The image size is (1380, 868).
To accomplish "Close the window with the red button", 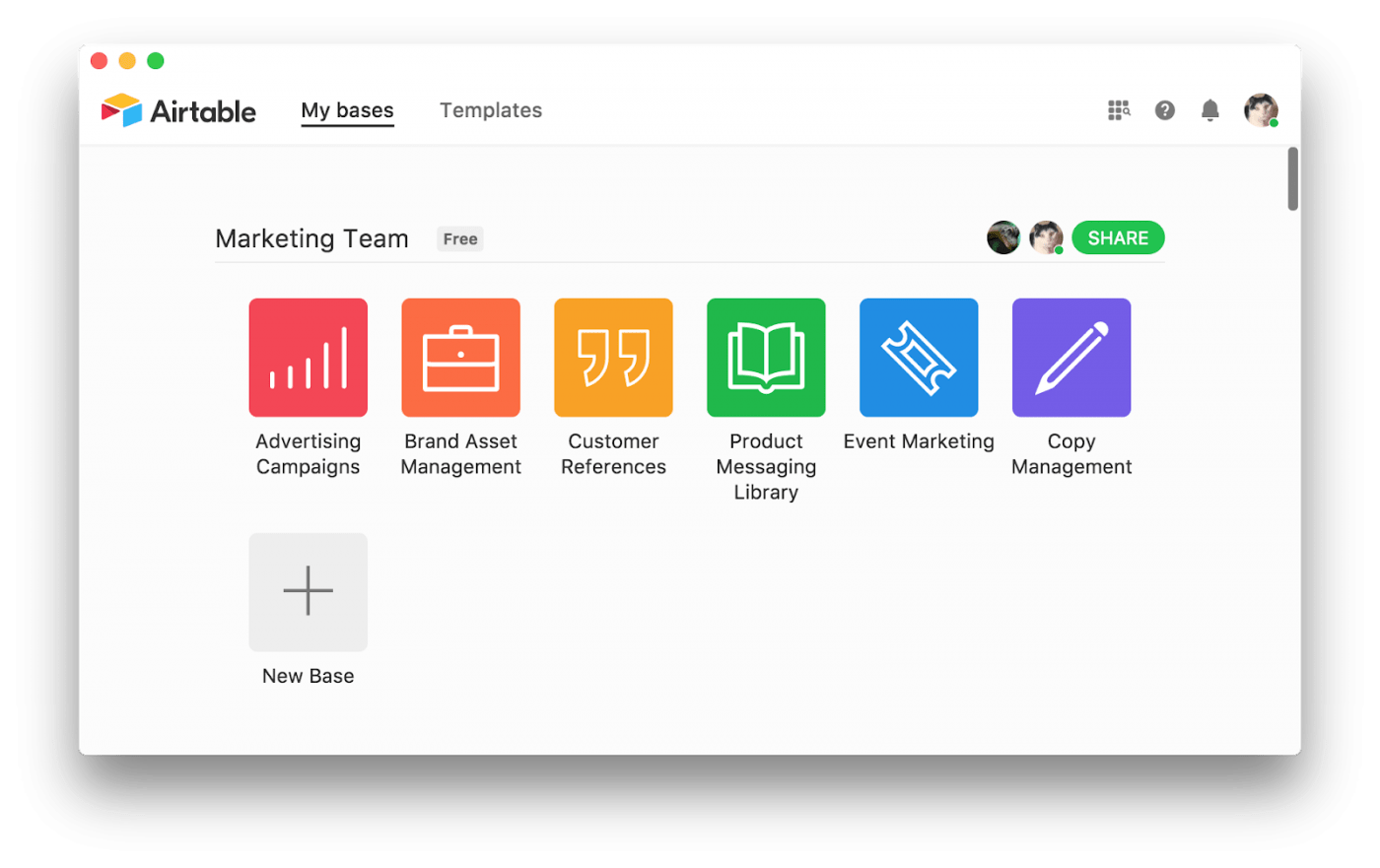I will pyautogui.click(x=99, y=61).
